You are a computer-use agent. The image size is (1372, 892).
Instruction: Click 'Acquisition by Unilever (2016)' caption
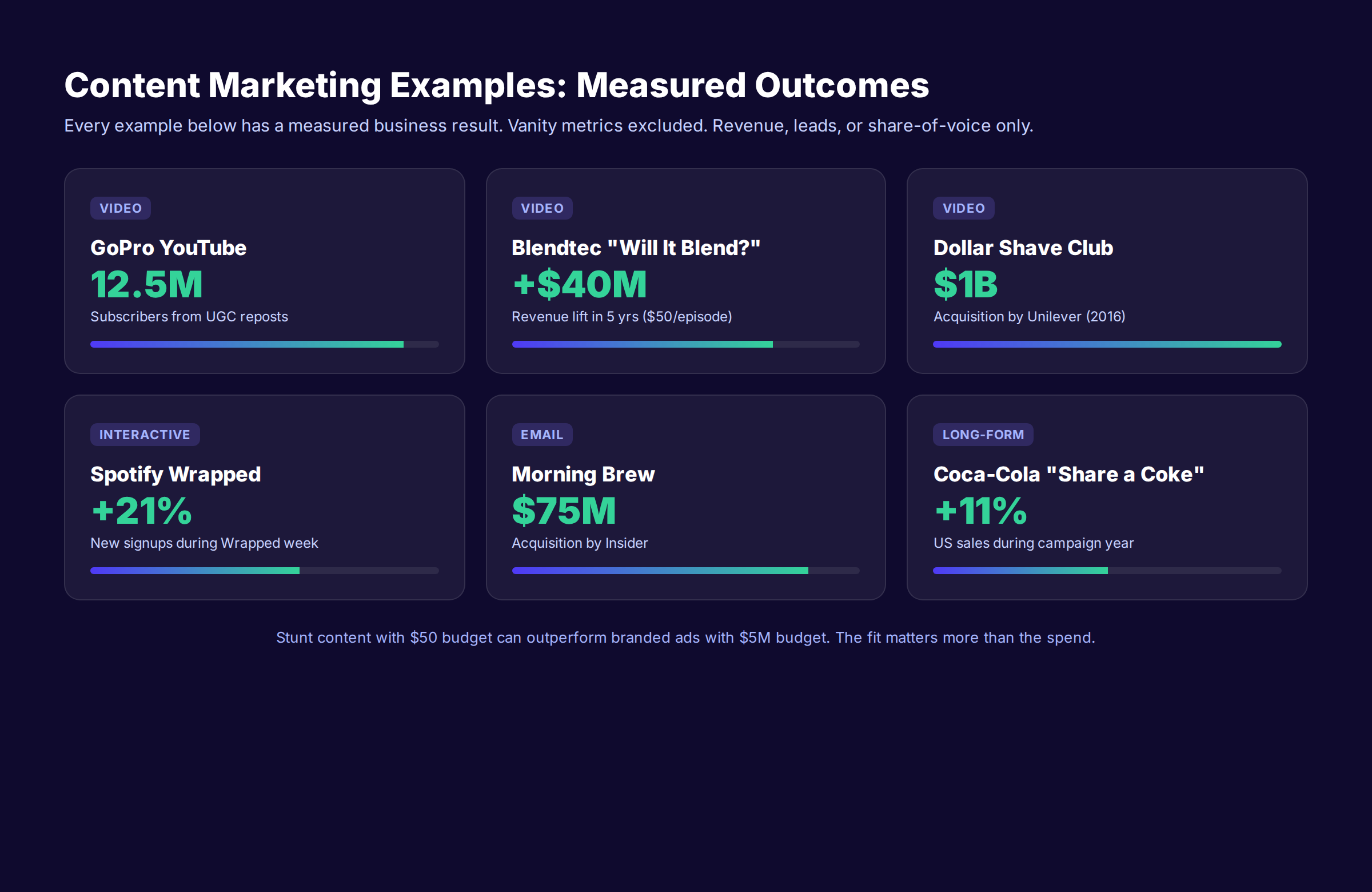1029,317
